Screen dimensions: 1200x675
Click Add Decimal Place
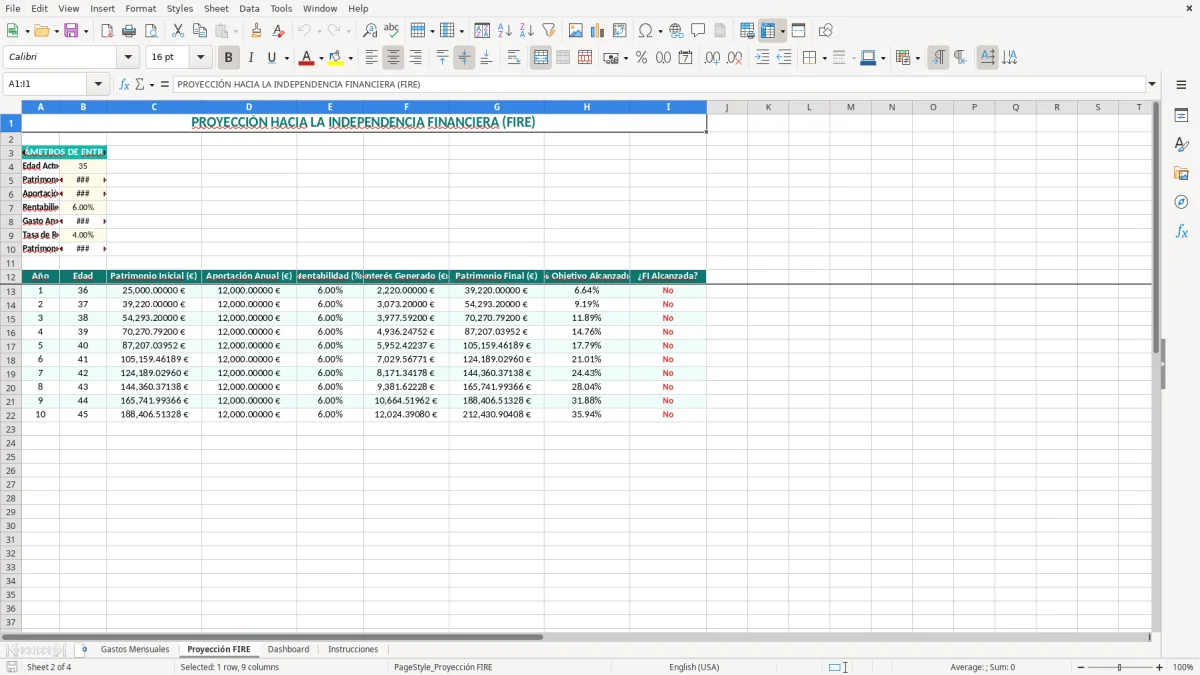(x=712, y=58)
